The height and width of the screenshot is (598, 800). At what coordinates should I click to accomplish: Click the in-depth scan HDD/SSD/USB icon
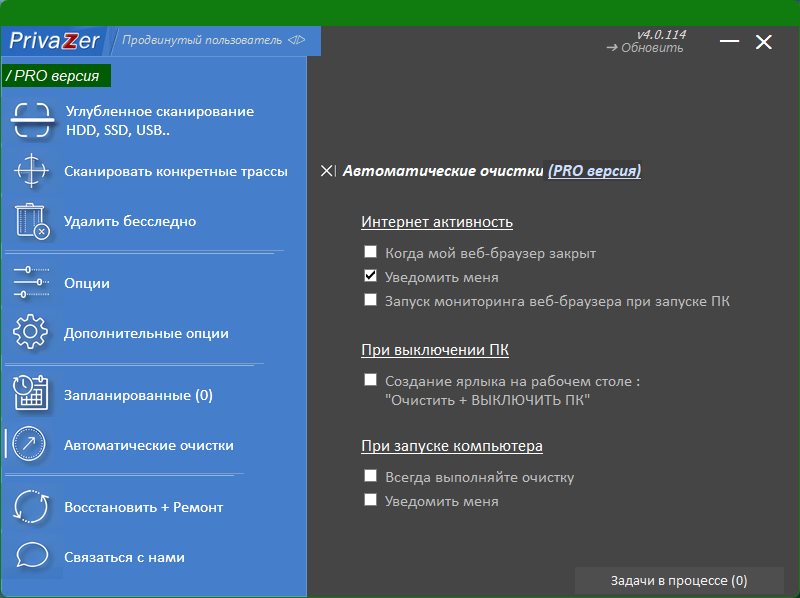(x=31, y=120)
